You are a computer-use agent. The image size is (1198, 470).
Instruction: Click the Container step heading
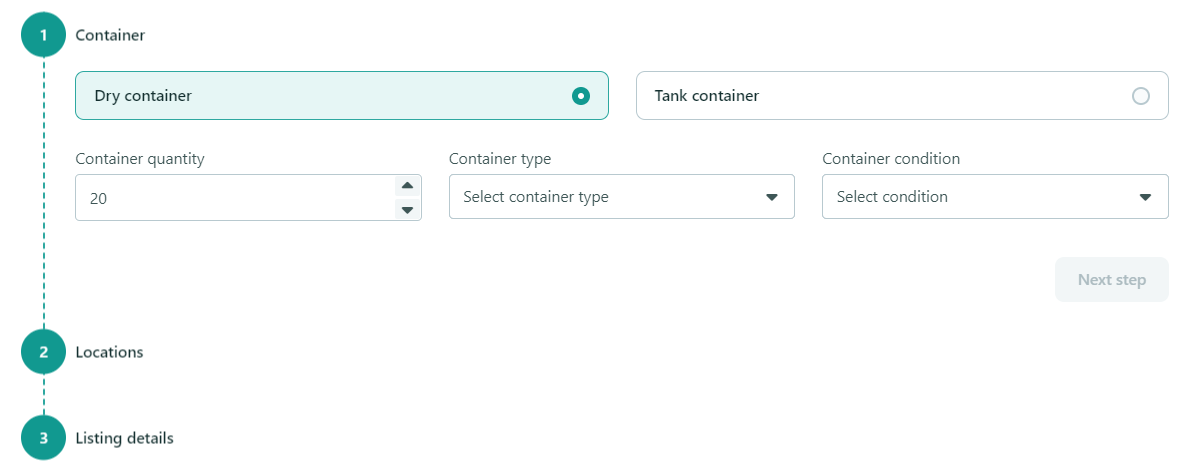coord(110,35)
